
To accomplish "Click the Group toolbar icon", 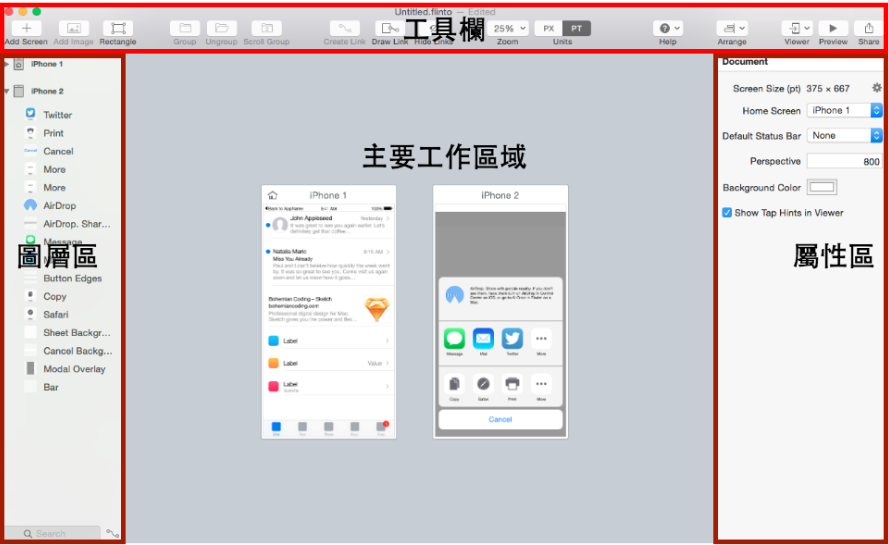I will click(x=185, y=28).
